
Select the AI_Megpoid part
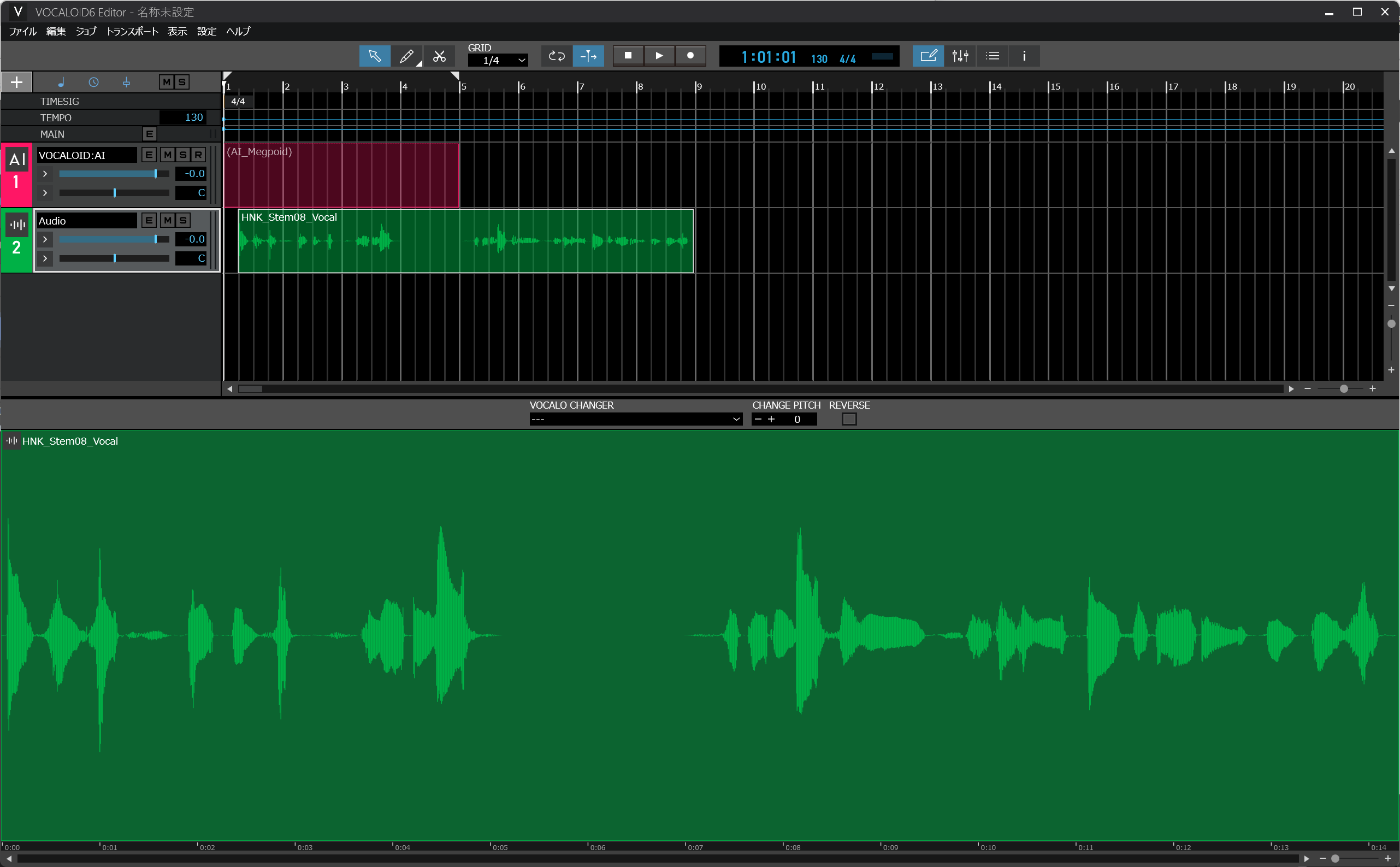click(x=342, y=175)
